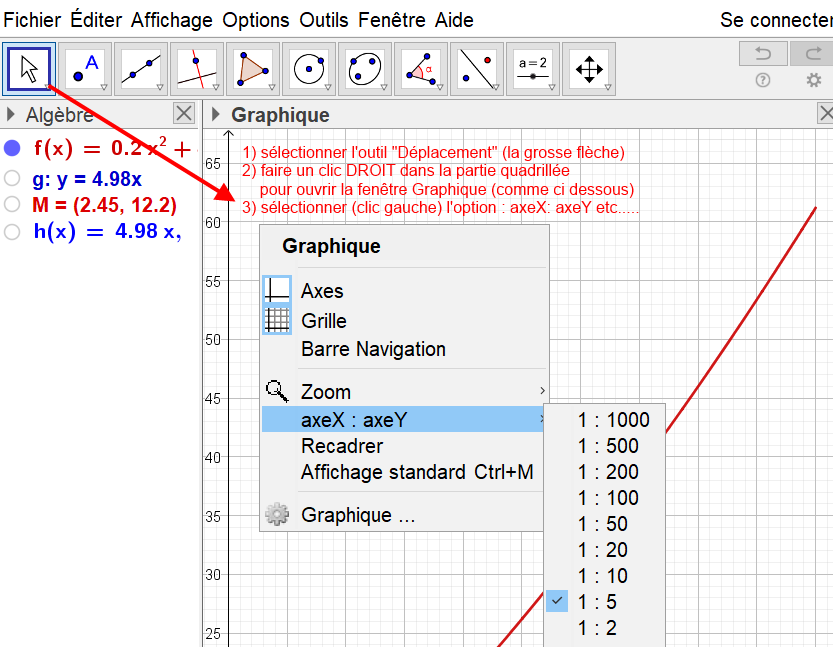
Task: Choose the Line through two points tool
Action: click(x=141, y=69)
